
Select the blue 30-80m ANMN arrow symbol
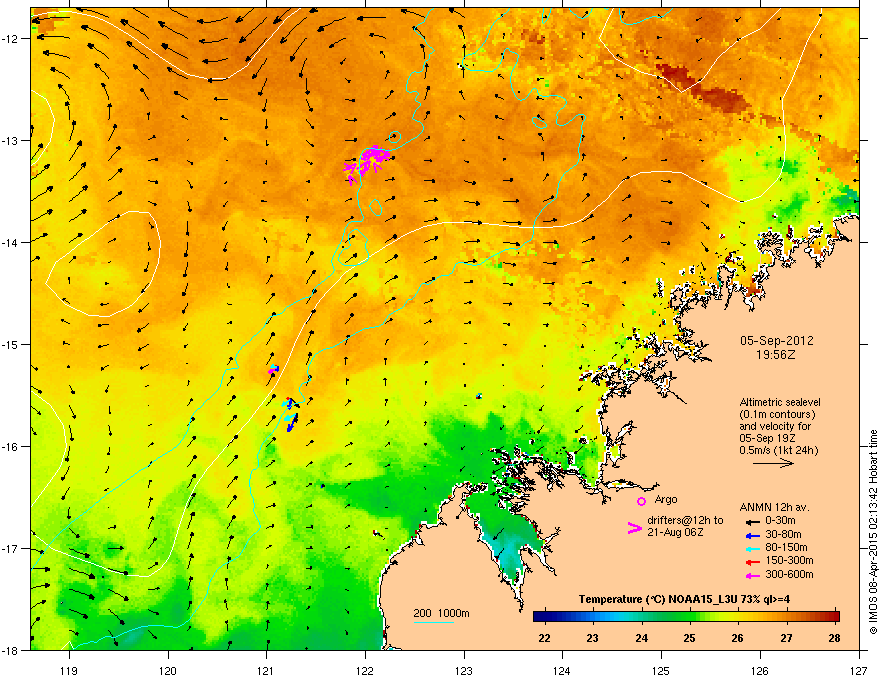point(751,535)
